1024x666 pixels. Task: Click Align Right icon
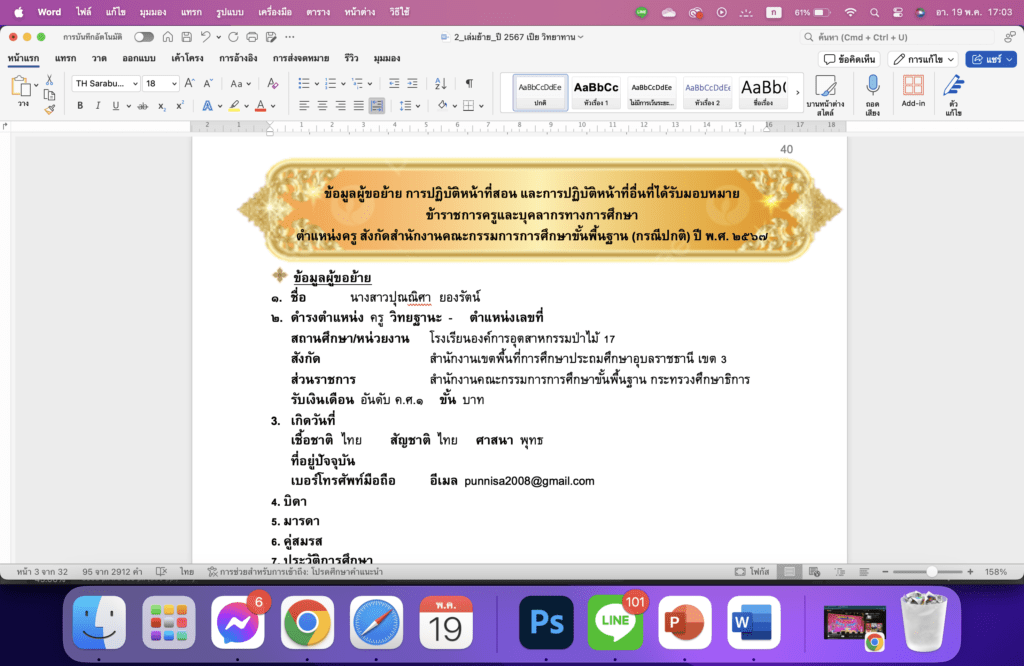point(340,105)
